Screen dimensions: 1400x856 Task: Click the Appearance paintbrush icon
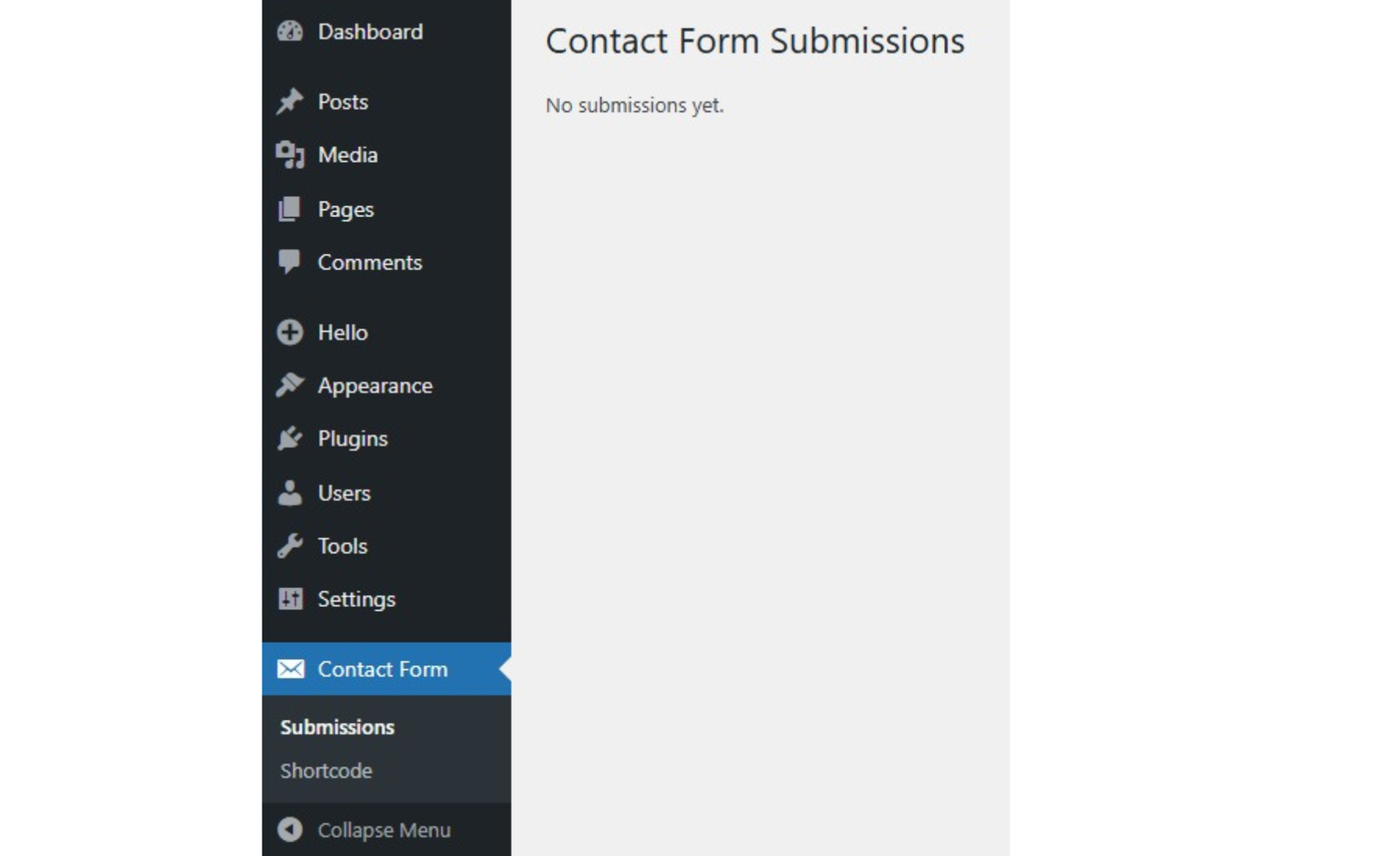pyautogui.click(x=290, y=385)
